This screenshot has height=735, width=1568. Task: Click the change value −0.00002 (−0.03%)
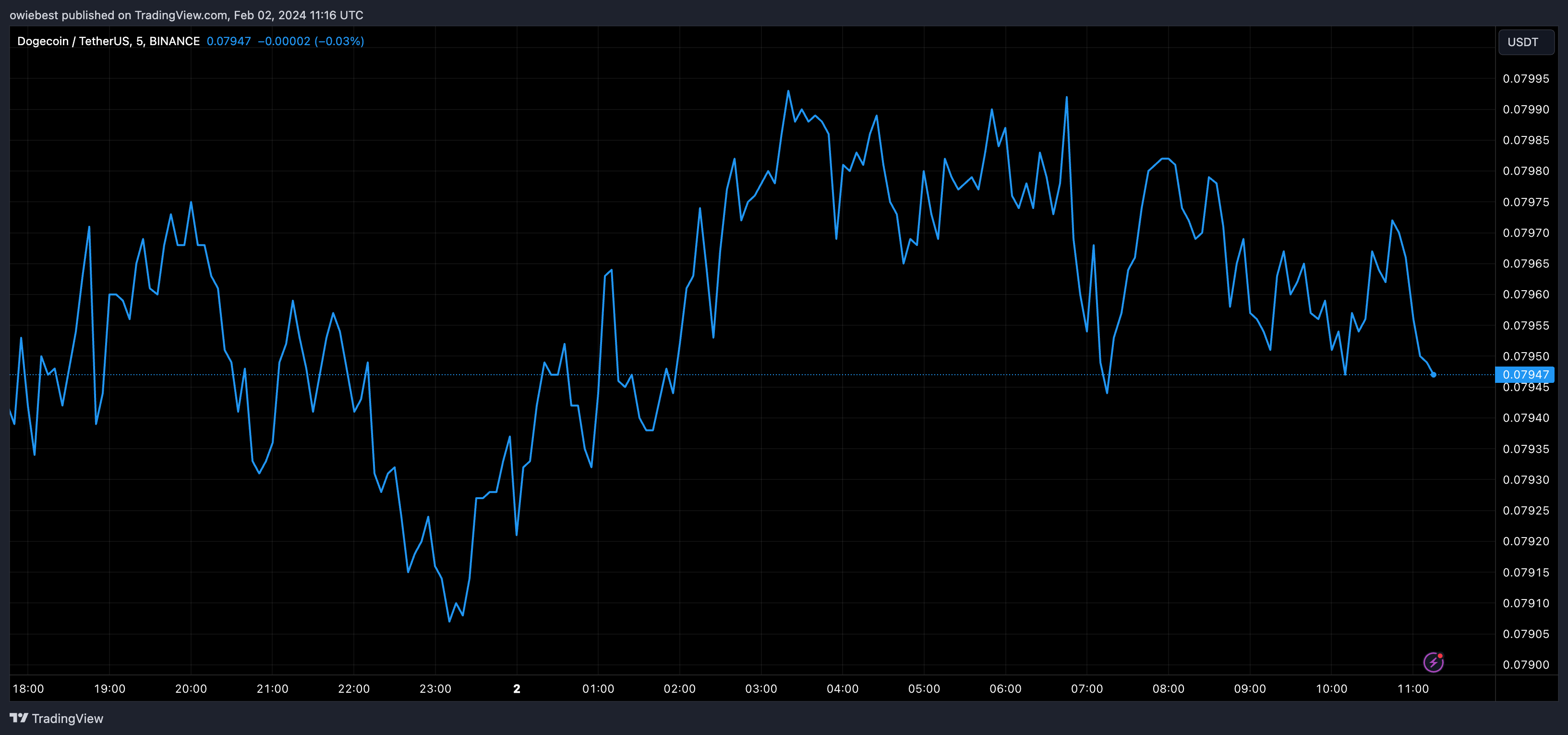(311, 41)
